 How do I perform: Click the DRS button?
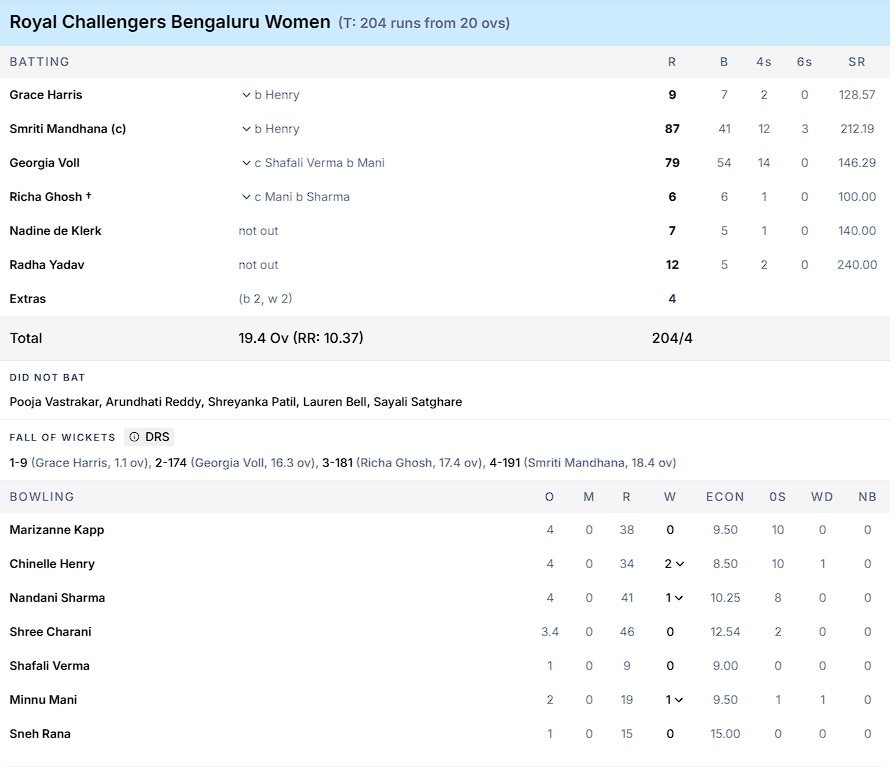coord(148,436)
